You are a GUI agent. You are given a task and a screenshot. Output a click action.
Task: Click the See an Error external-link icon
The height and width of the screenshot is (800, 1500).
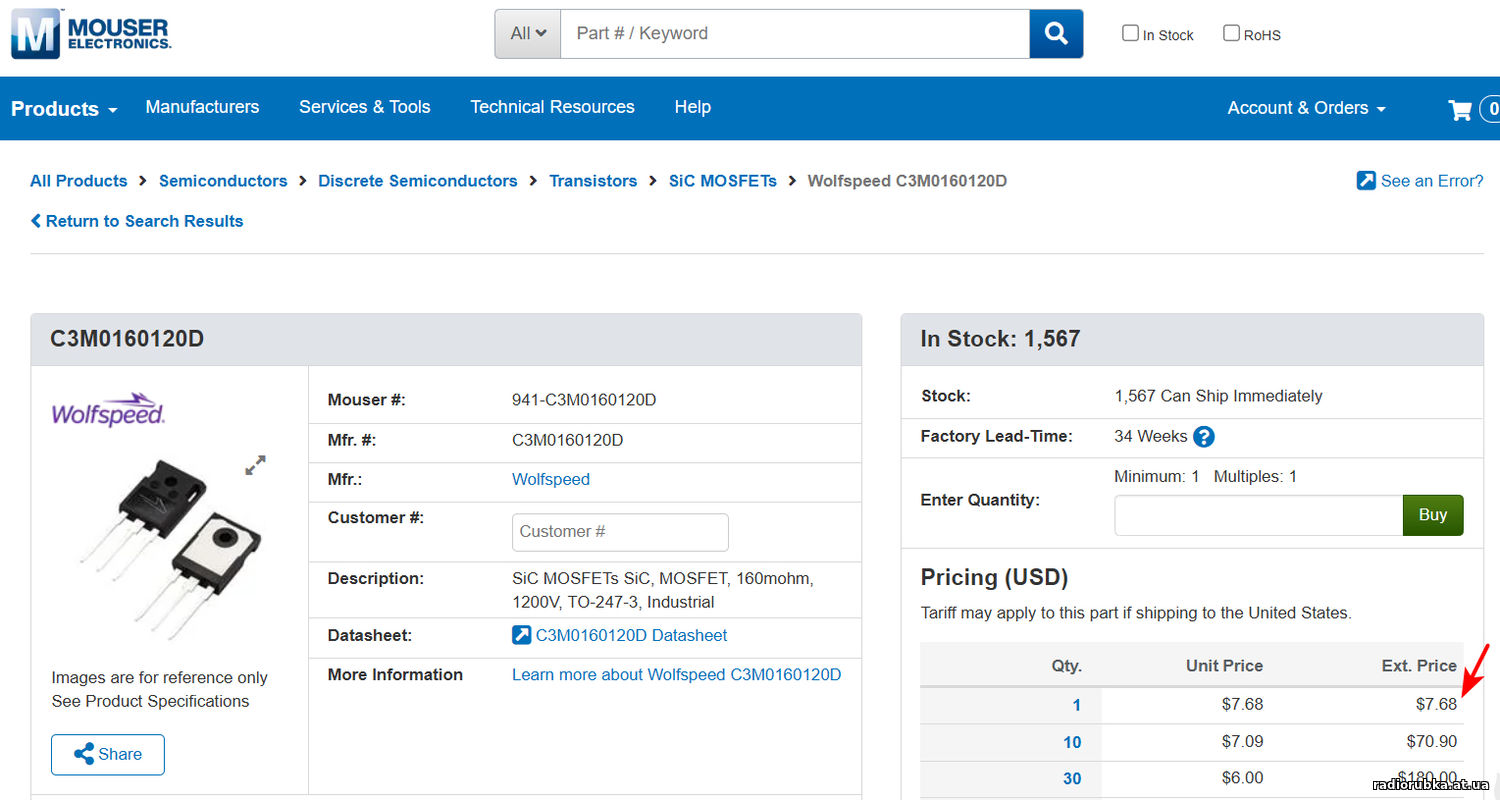point(1366,181)
